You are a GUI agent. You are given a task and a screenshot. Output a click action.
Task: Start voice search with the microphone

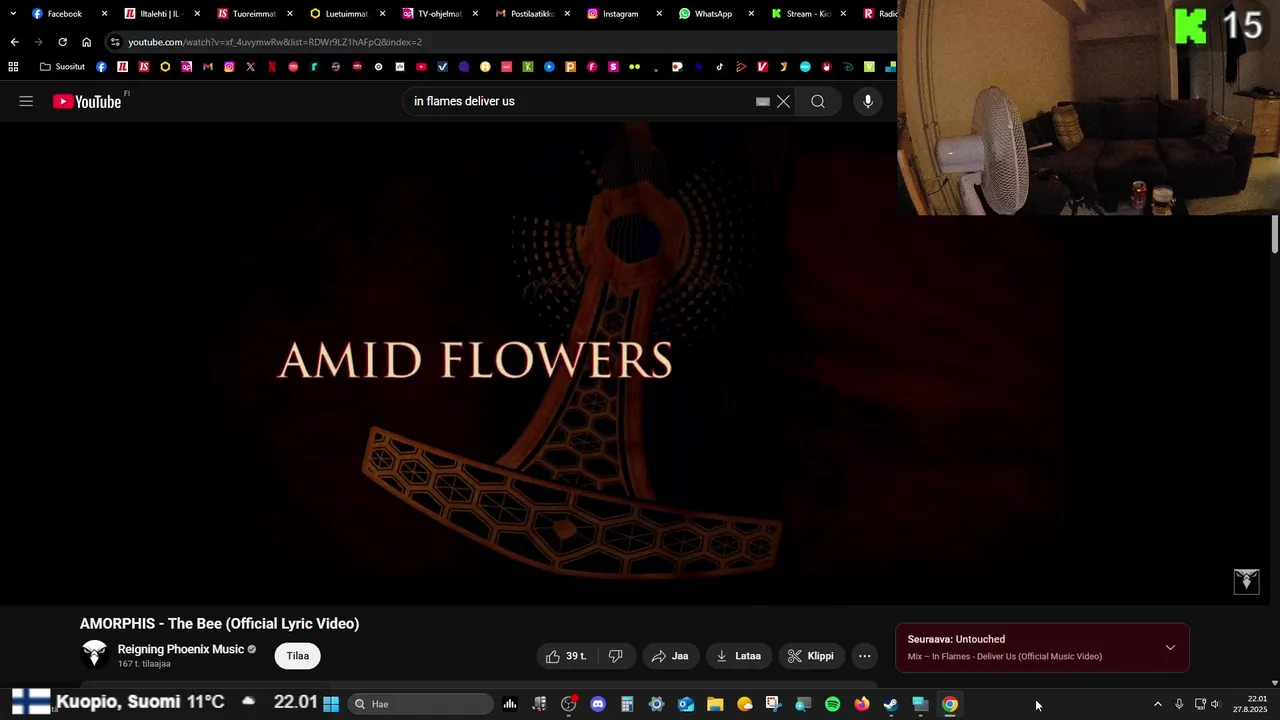[x=868, y=101]
